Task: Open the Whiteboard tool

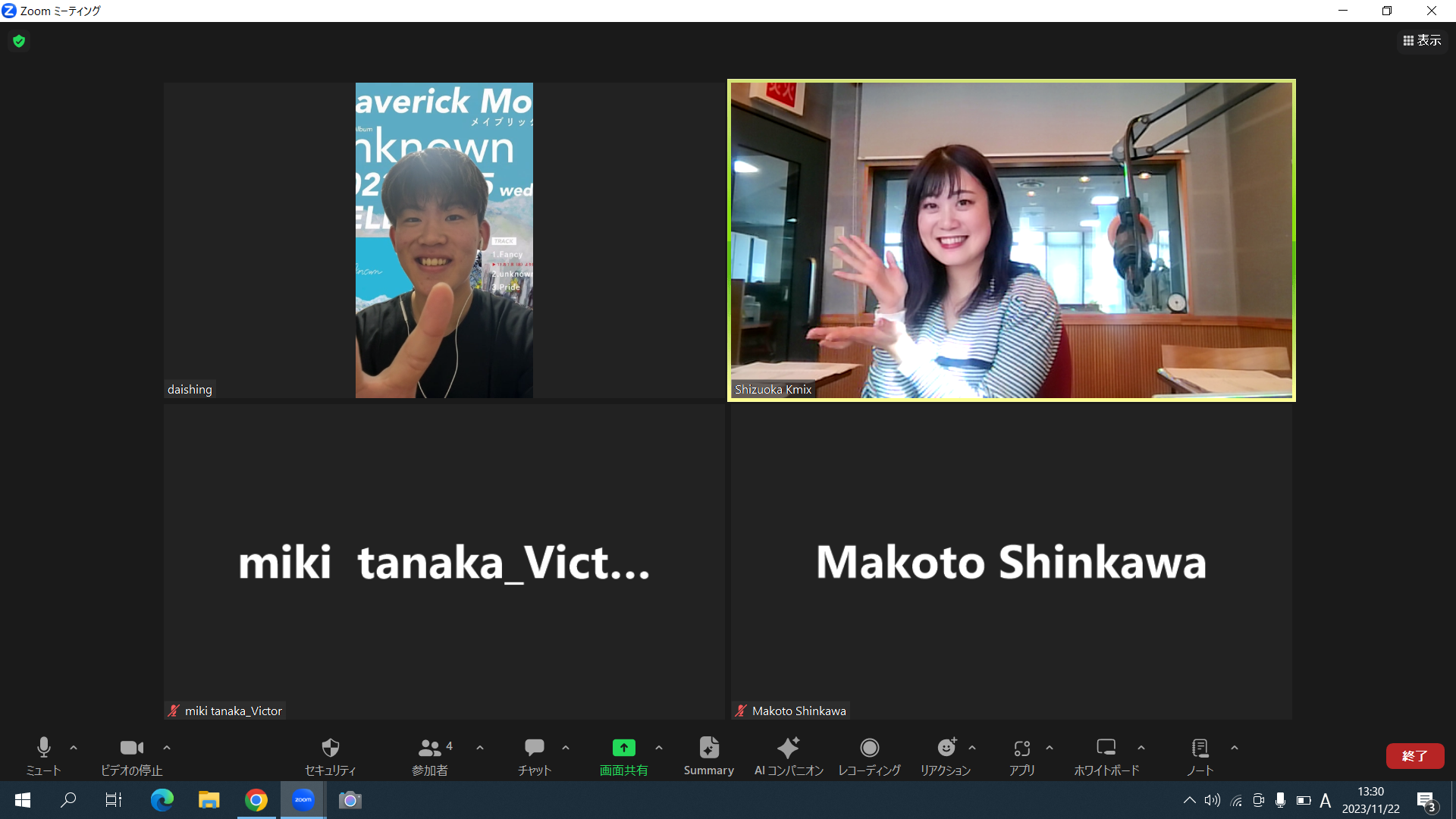Action: pyautogui.click(x=1106, y=748)
